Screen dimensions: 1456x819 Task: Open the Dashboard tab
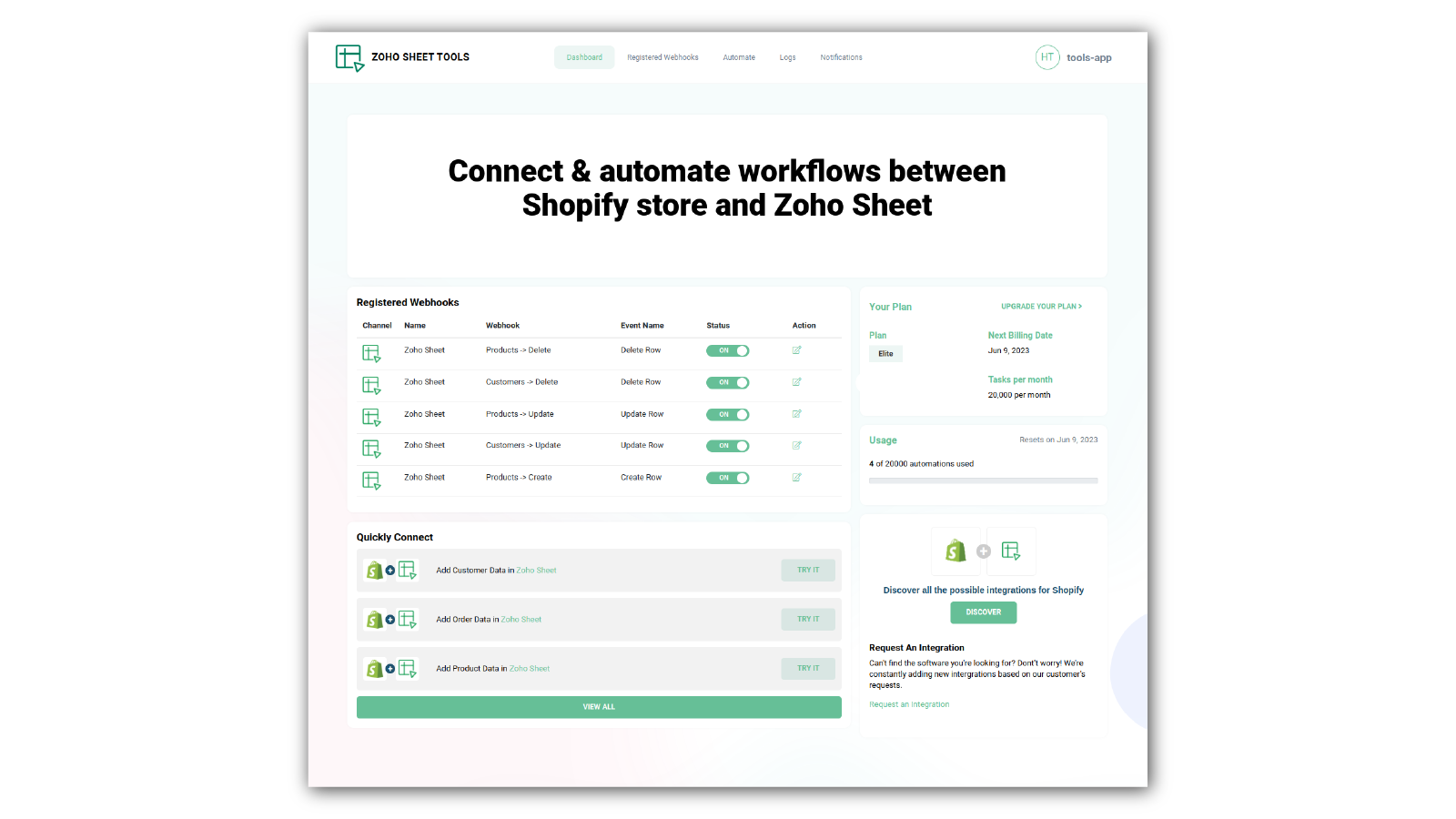[x=584, y=57]
